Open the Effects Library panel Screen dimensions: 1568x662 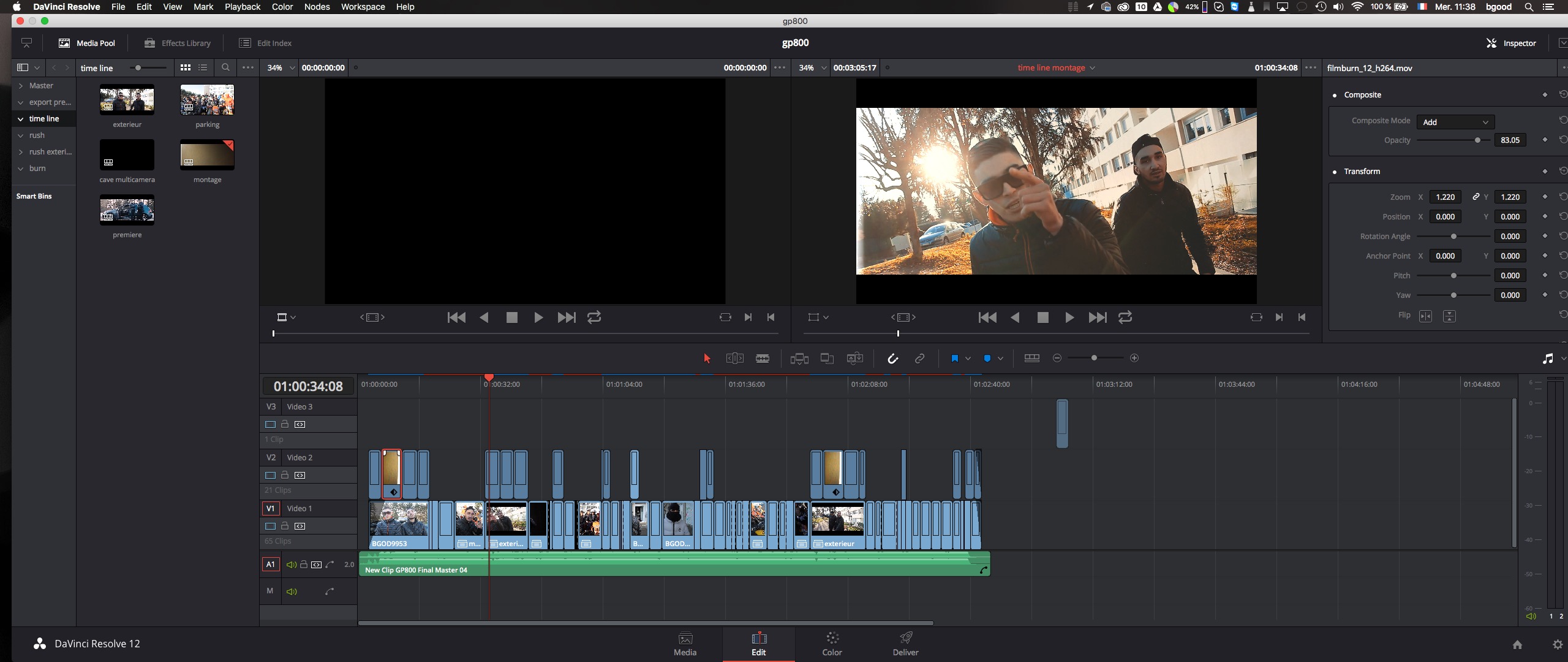(x=178, y=43)
